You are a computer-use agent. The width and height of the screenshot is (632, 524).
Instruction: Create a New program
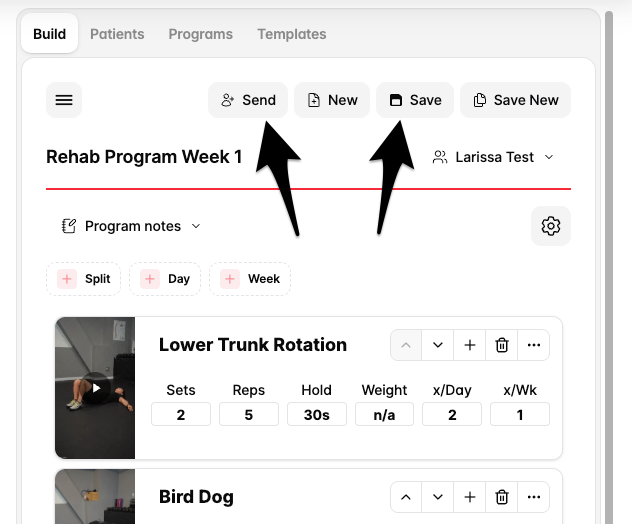click(x=332, y=100)
